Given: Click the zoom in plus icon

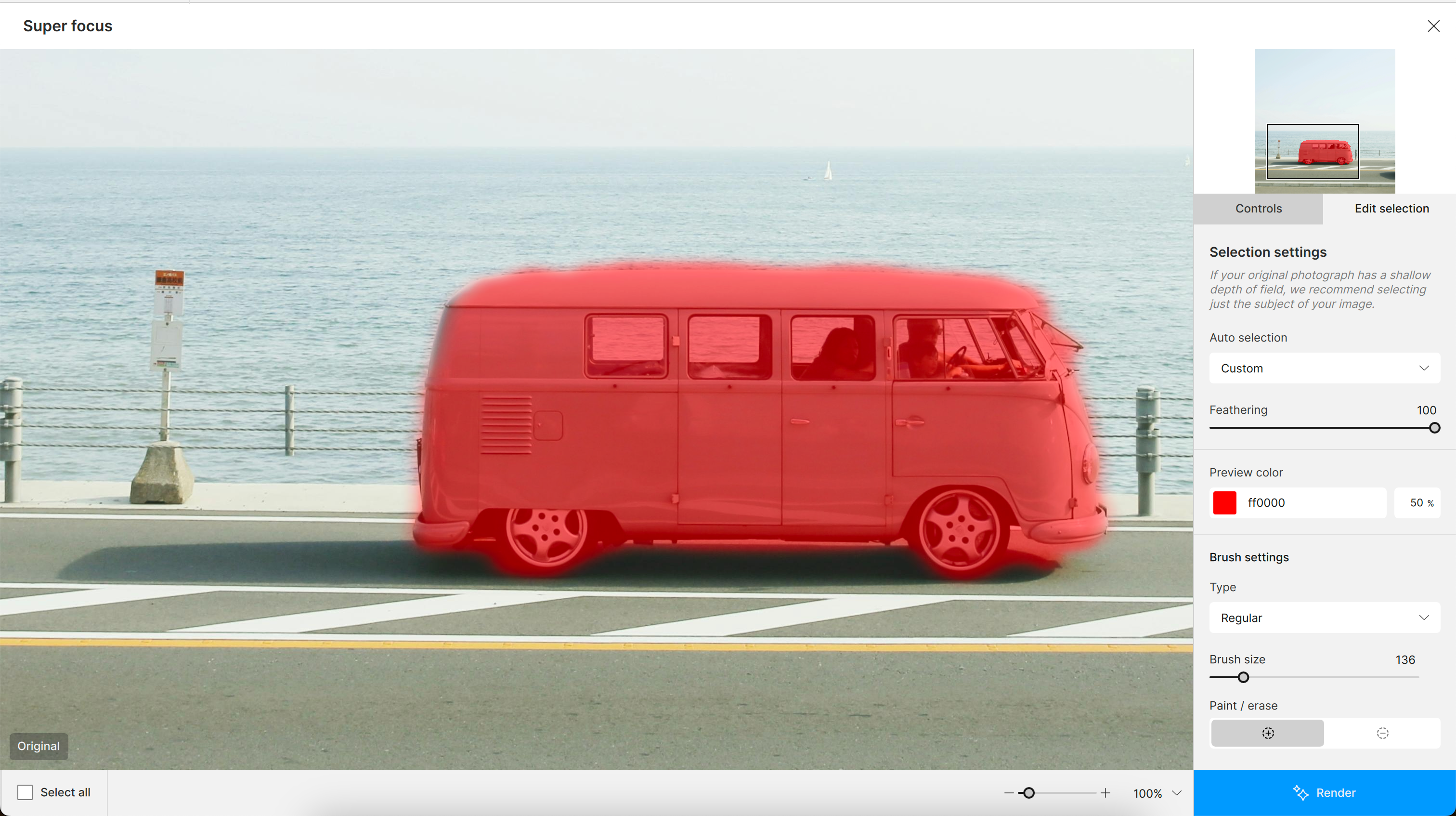Looking at the screenshot, I should coord(1105,793).
